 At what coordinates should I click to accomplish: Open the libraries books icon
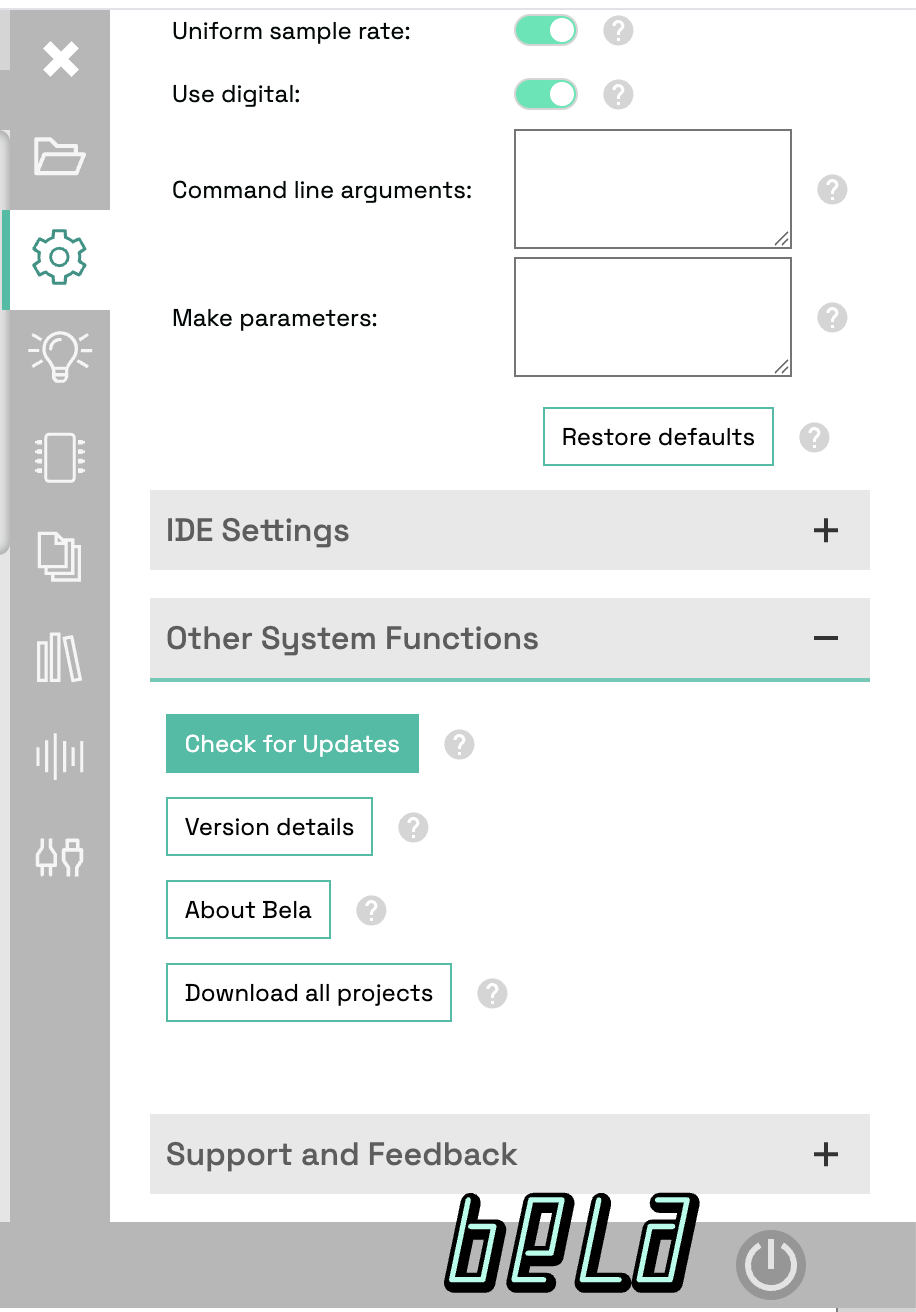click(x=59, y=658)
